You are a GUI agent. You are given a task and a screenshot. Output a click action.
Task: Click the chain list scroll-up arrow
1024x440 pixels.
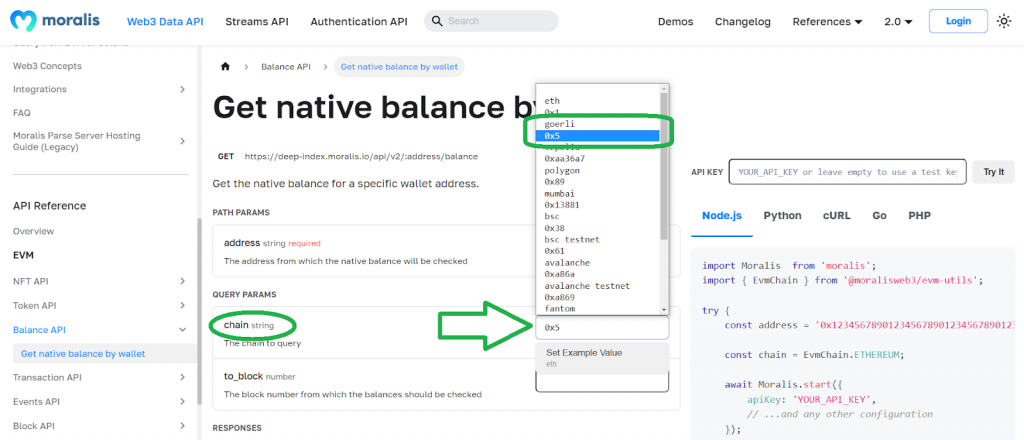[x=664, y=88]
